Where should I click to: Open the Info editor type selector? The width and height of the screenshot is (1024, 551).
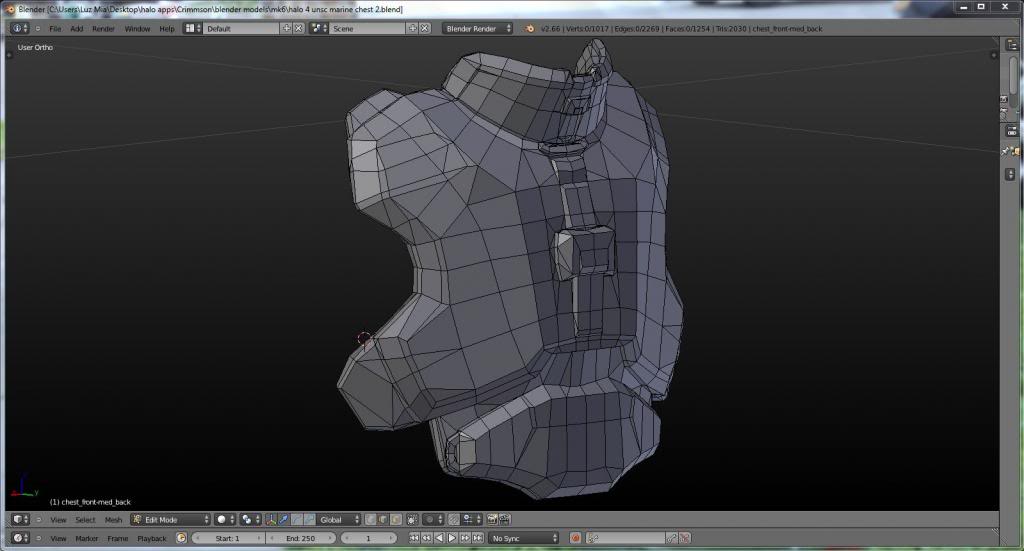(20, 28)
